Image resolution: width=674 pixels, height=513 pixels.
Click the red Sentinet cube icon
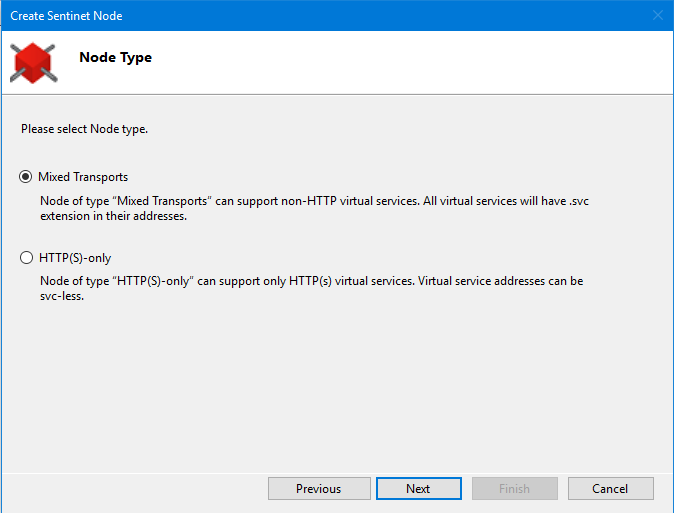pos(34,63)
